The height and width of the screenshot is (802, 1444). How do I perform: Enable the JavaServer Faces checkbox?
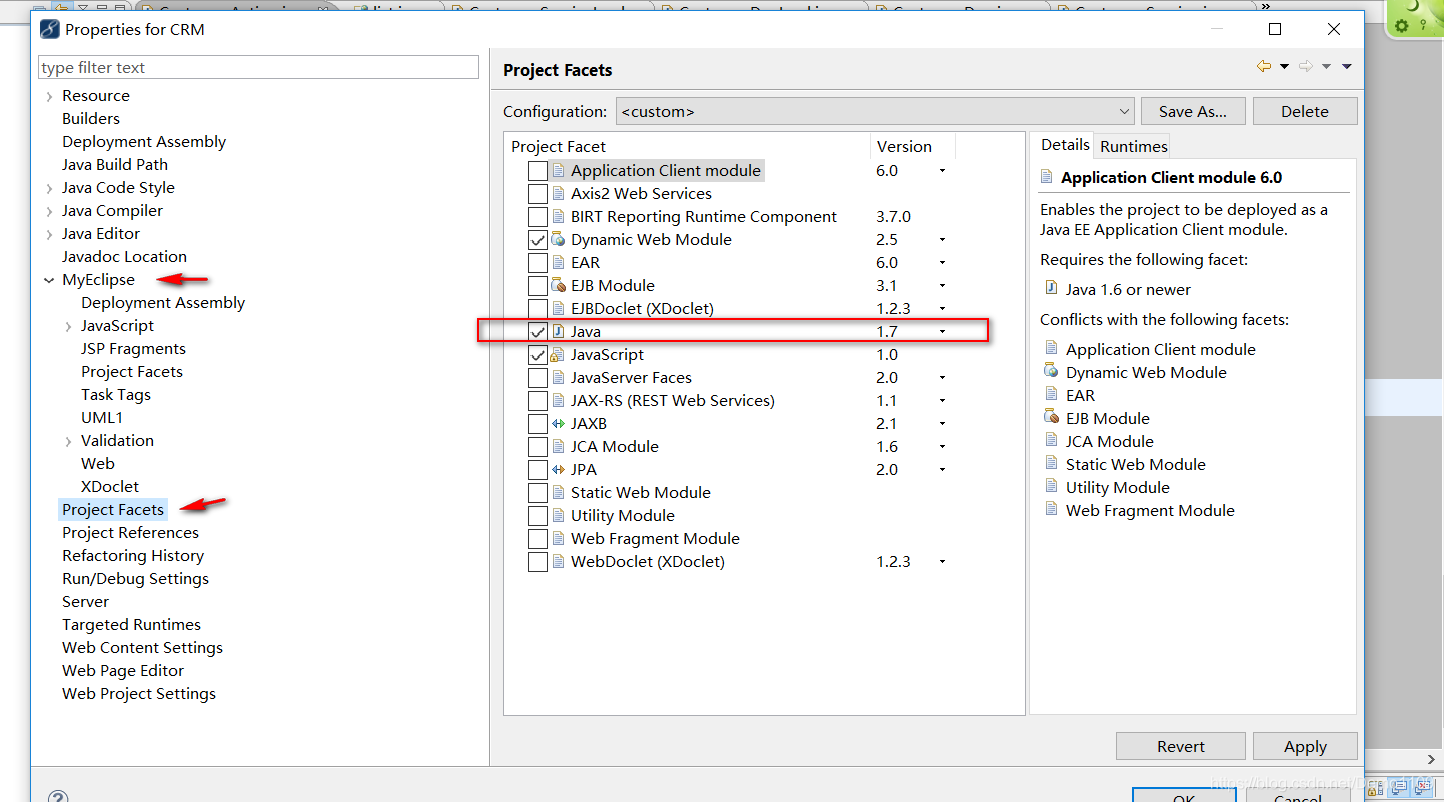538,378
